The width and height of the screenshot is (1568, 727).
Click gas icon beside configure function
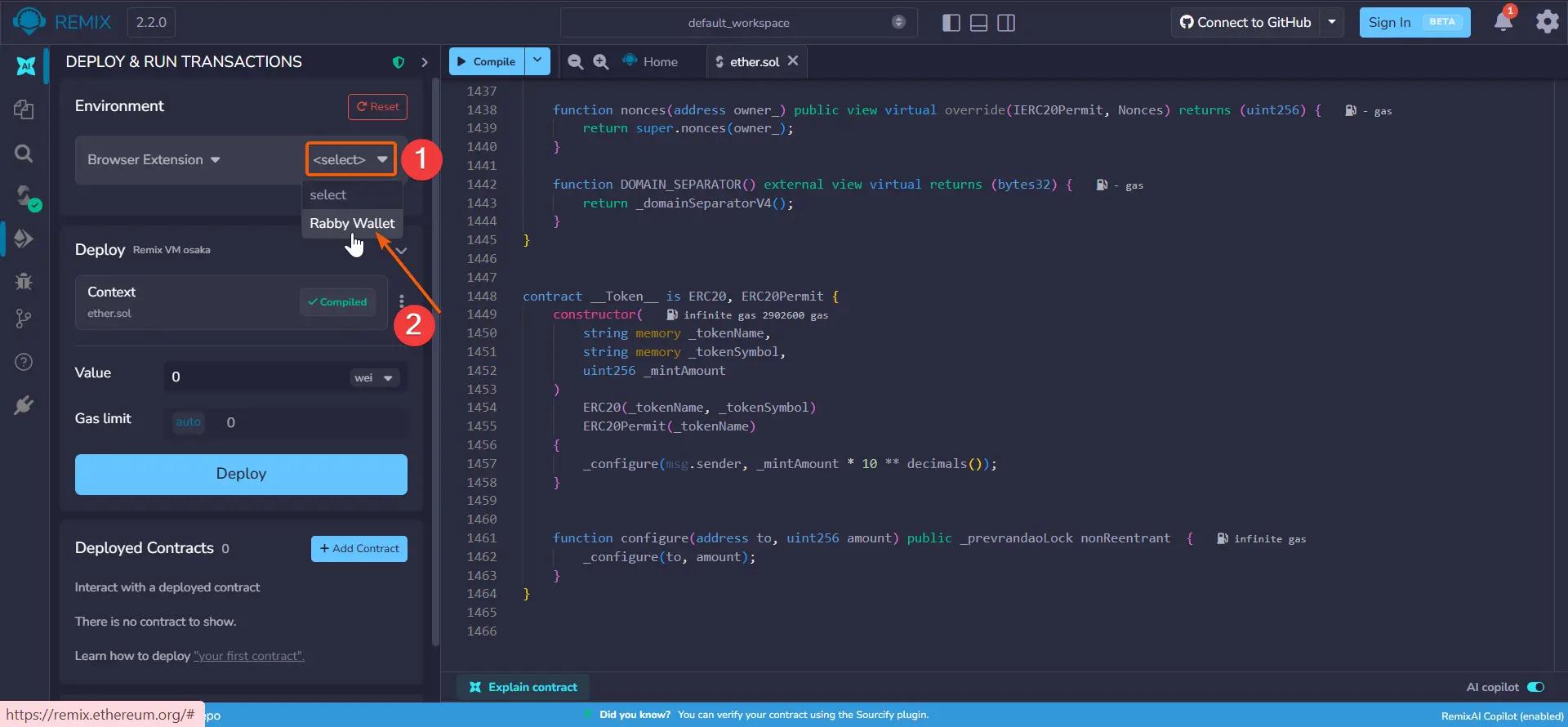[1223, 538]
